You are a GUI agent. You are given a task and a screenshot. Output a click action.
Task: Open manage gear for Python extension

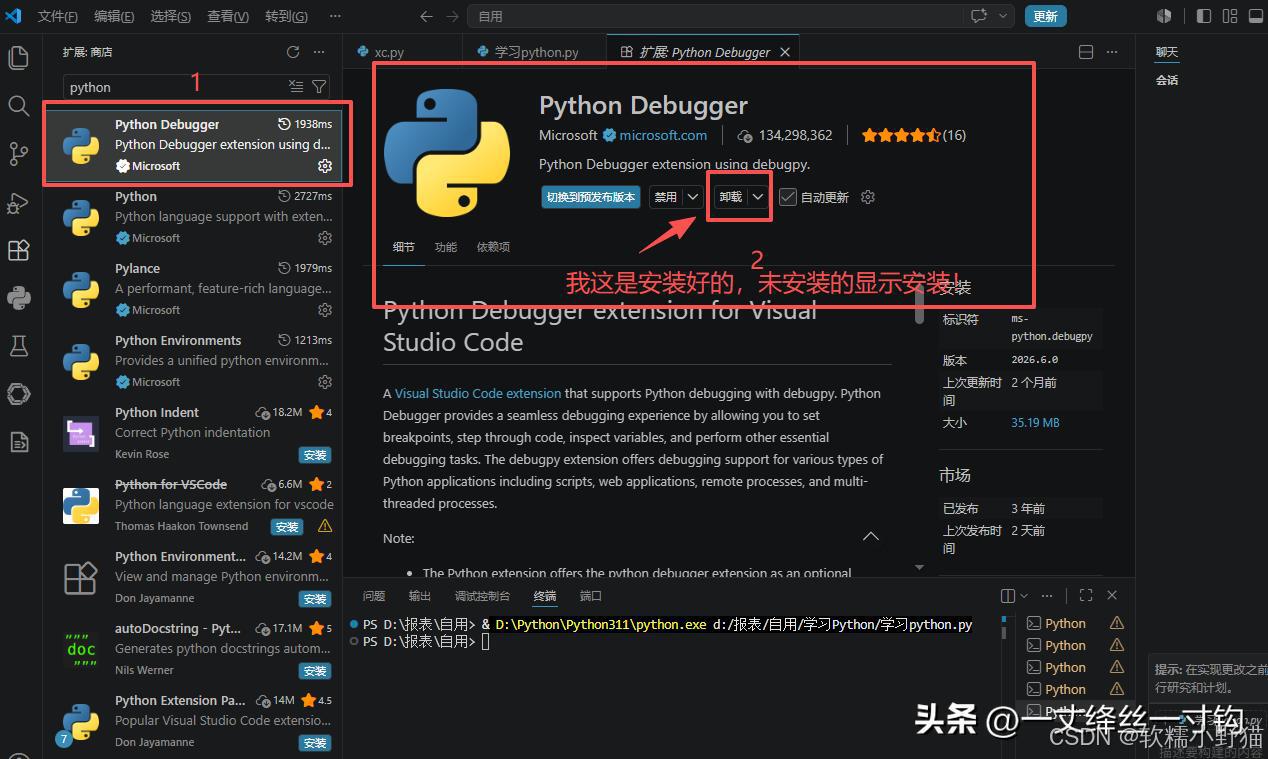325,238
